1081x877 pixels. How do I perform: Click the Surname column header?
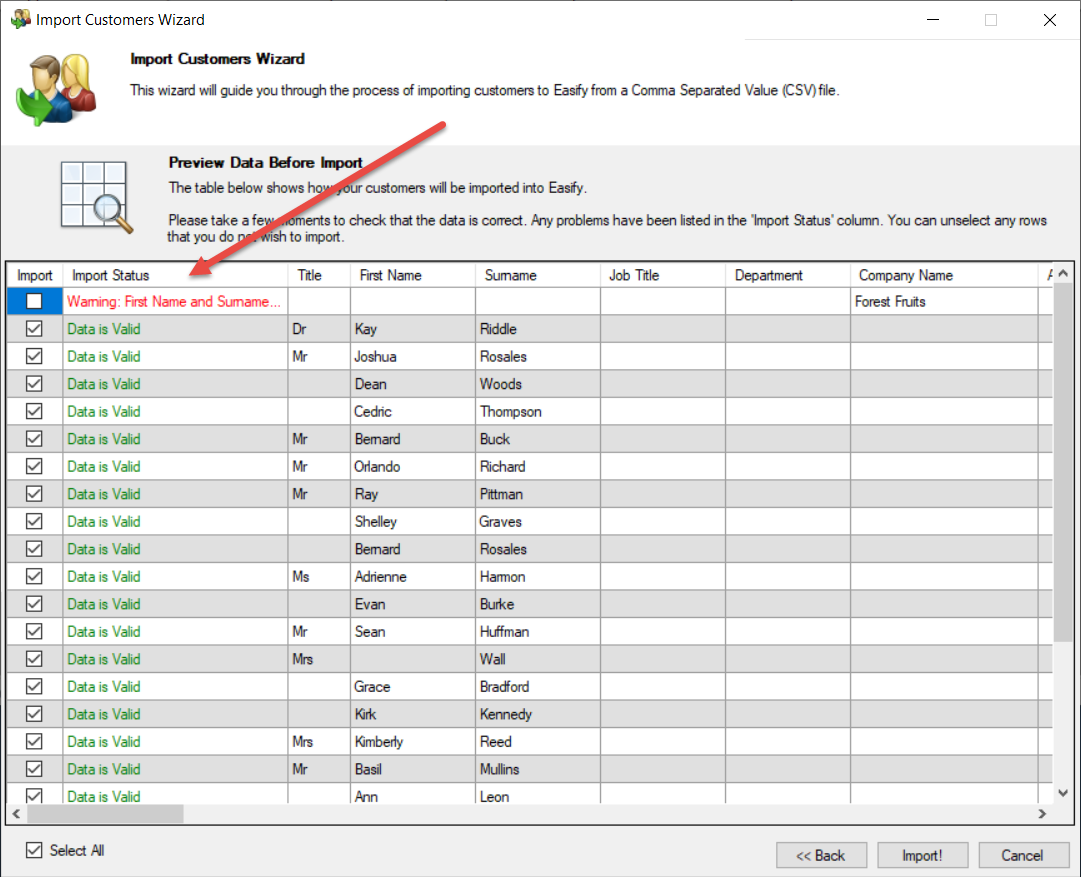510,275
